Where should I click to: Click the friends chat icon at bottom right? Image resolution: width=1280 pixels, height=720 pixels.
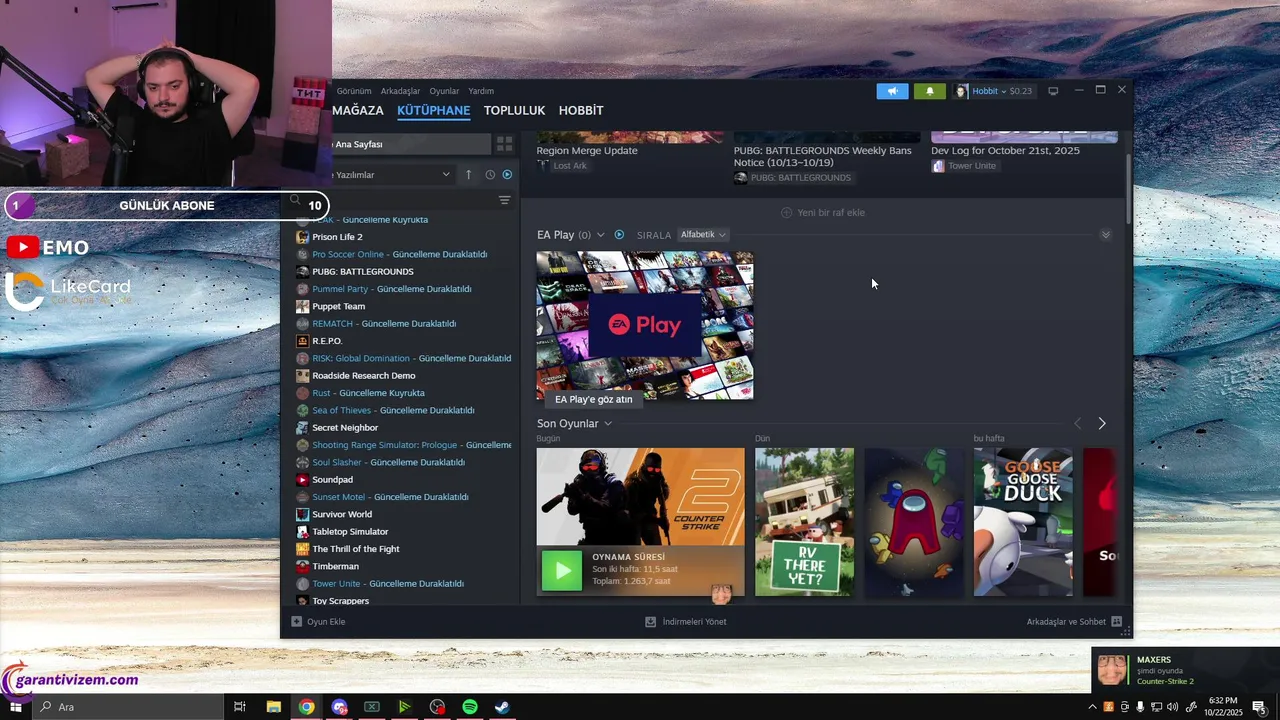point(1117,621)
